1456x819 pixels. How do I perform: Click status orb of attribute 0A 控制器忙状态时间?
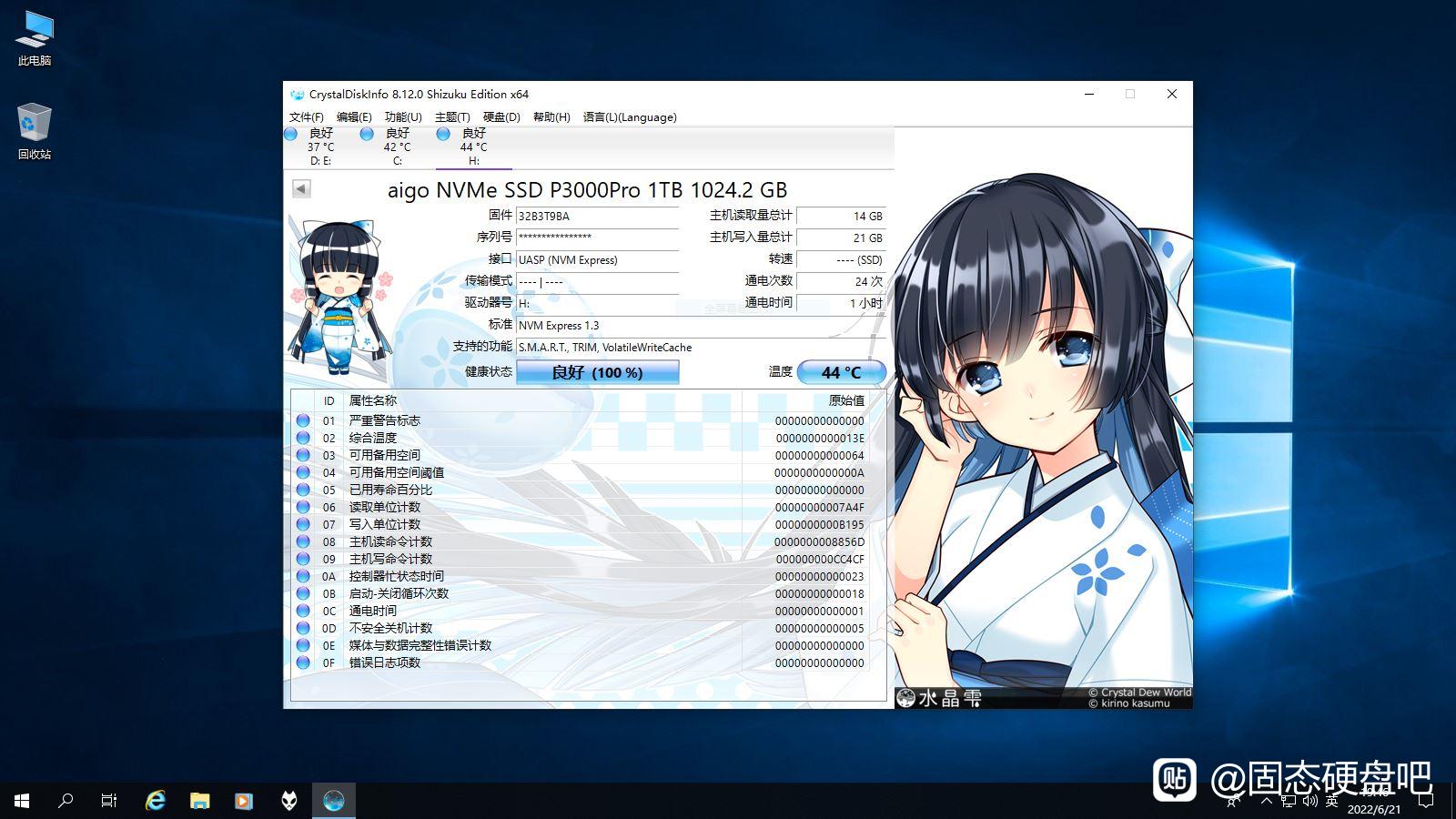pos(303,576)
